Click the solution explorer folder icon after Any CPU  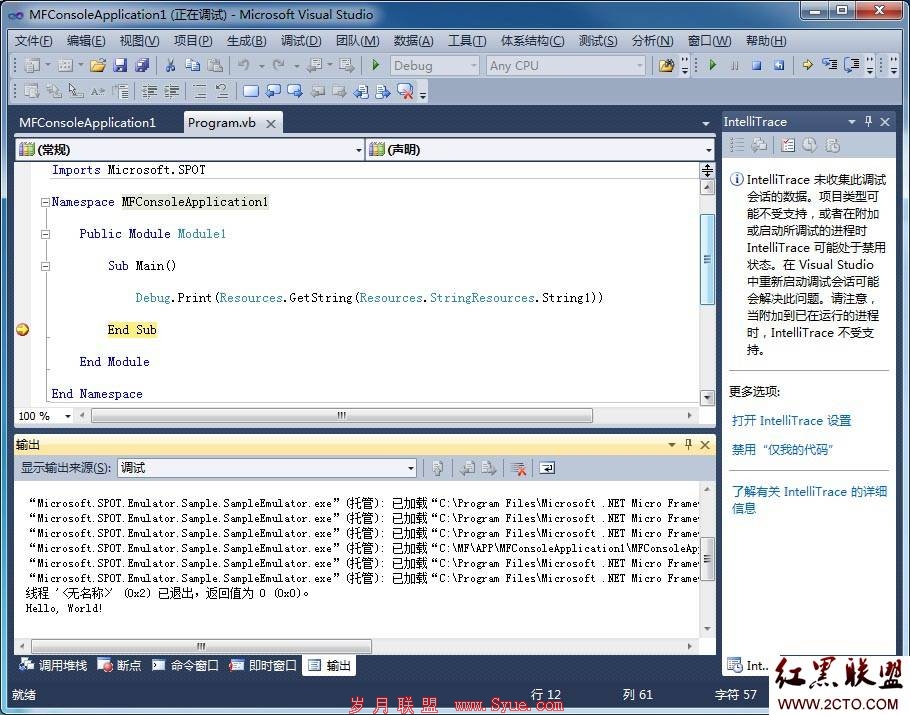[666, 65]
